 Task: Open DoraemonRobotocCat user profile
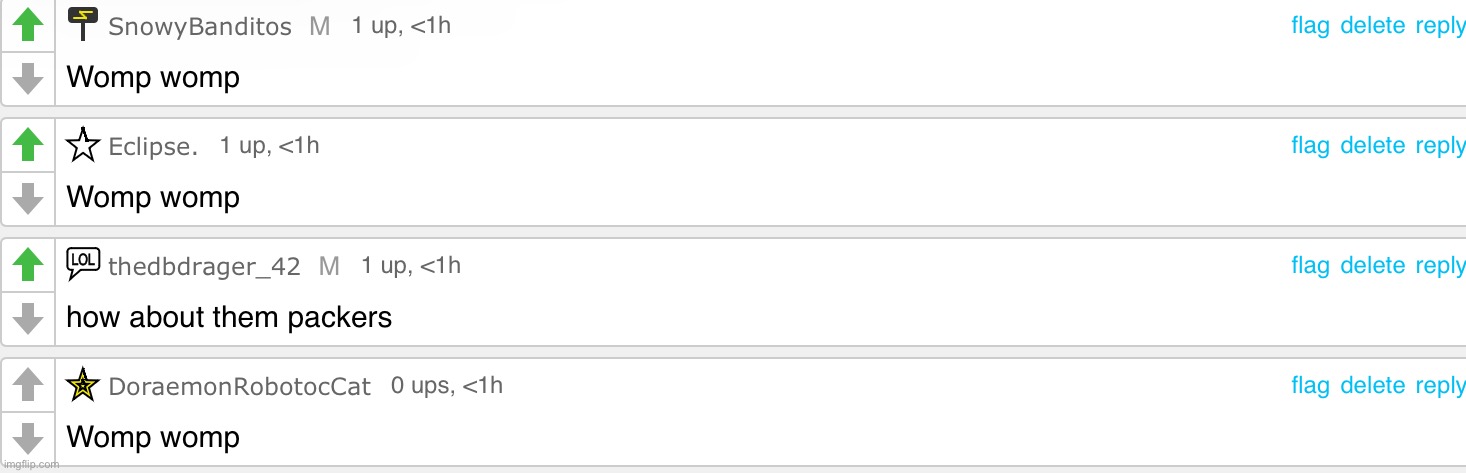(x=239, y=387)
